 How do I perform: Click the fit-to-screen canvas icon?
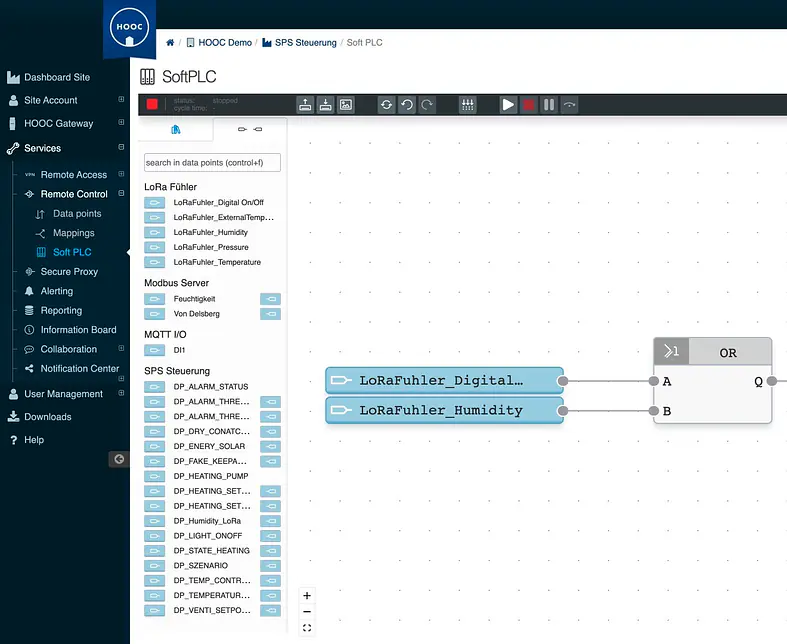(307, 628)
